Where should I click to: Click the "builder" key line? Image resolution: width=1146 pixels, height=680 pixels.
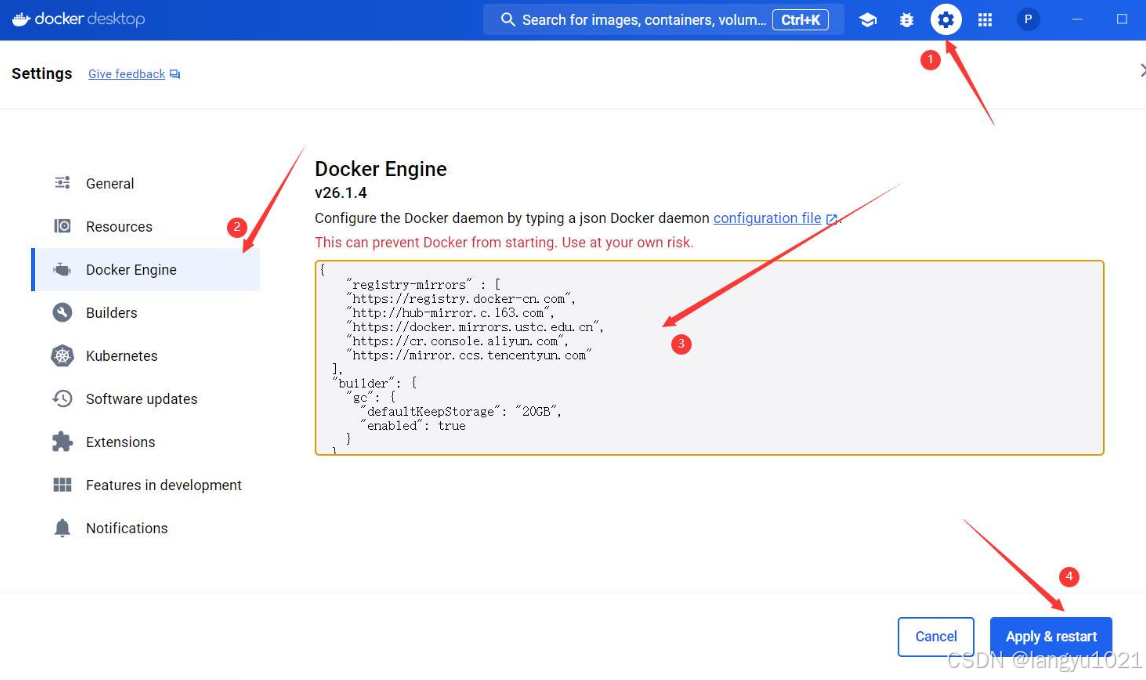point(374,383)
